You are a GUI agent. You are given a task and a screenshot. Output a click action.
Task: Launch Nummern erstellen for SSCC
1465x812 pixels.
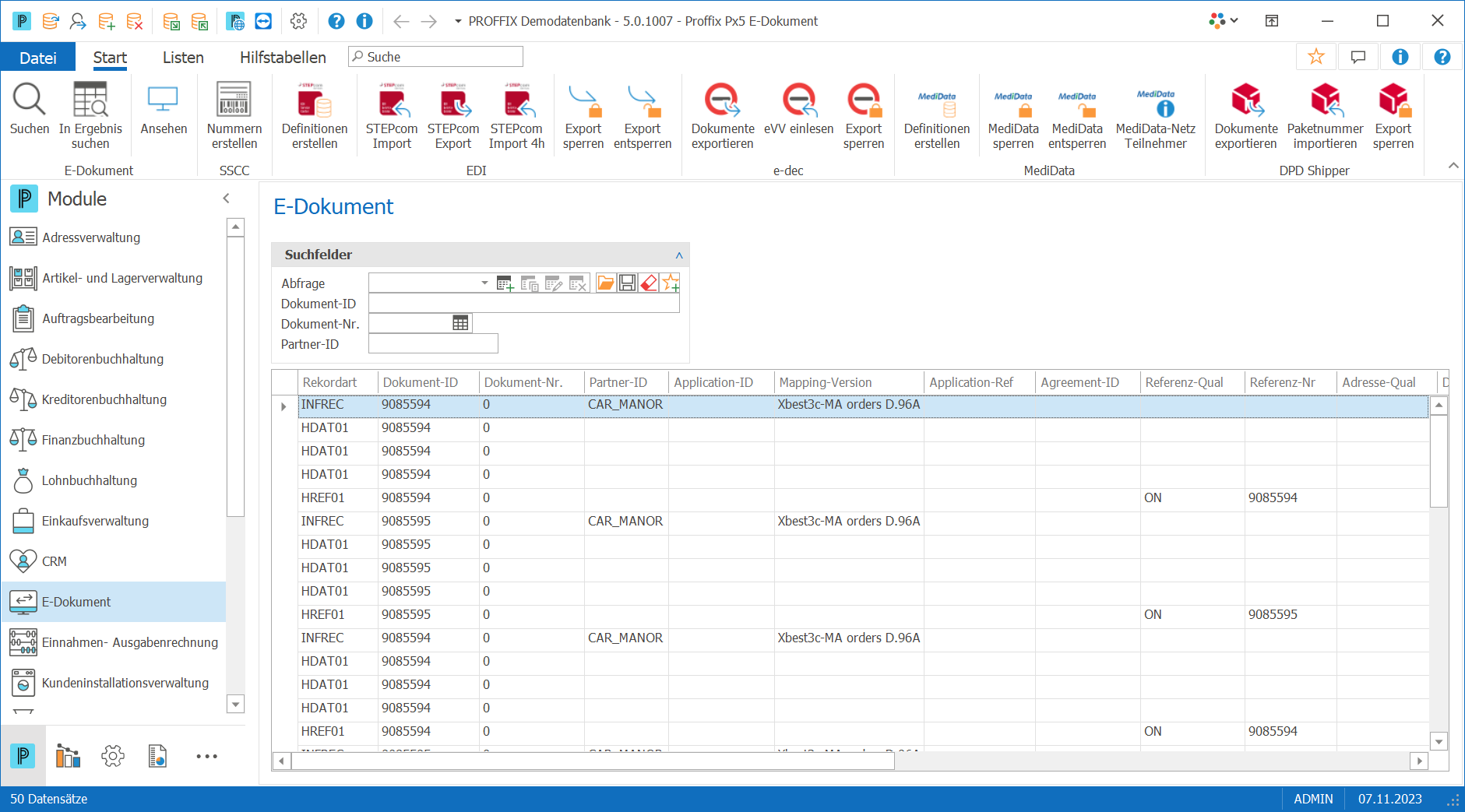pyautogui.click(x=234, y=115)
